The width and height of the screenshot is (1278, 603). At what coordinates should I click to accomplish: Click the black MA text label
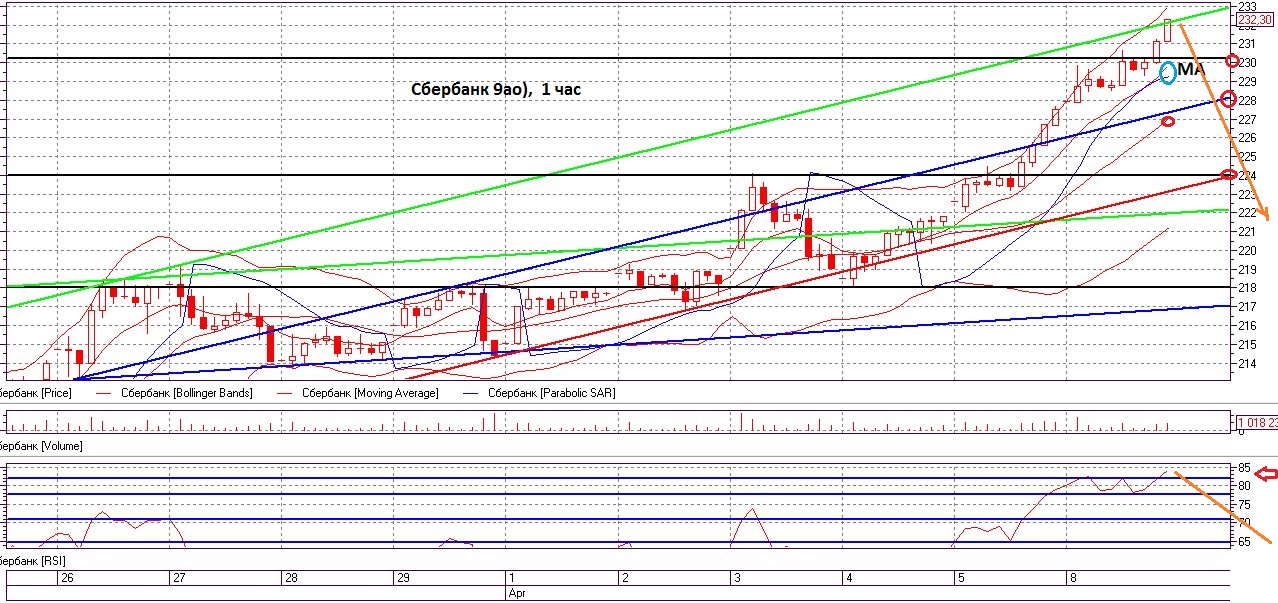pyautogui.click(x=1191, y=69)
